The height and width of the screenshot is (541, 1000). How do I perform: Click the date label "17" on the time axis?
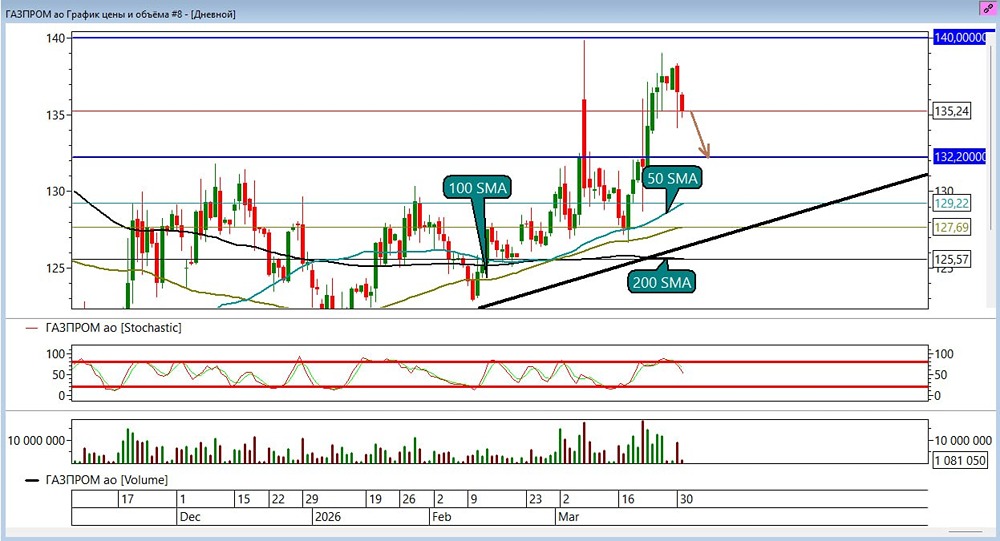click(x=127, y=499)
